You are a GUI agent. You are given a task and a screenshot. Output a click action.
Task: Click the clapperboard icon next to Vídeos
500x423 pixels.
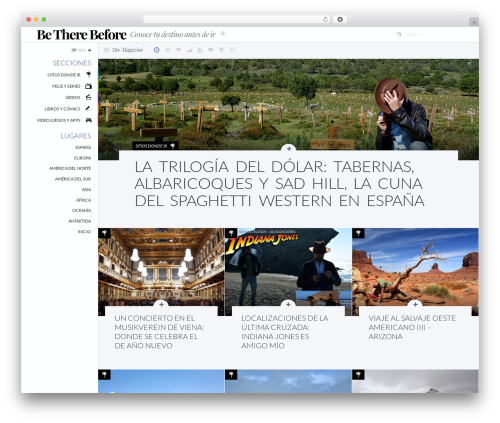(x=88, y=97)
